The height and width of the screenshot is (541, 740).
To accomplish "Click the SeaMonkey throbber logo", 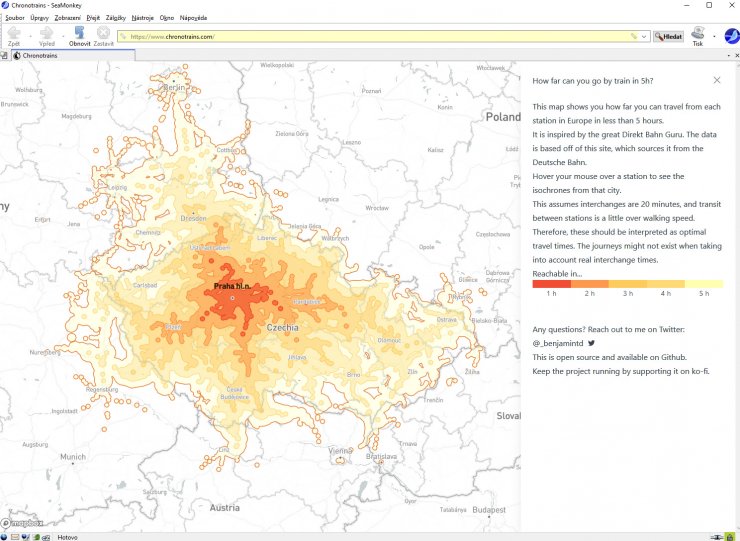I will (x=732, y=36).
